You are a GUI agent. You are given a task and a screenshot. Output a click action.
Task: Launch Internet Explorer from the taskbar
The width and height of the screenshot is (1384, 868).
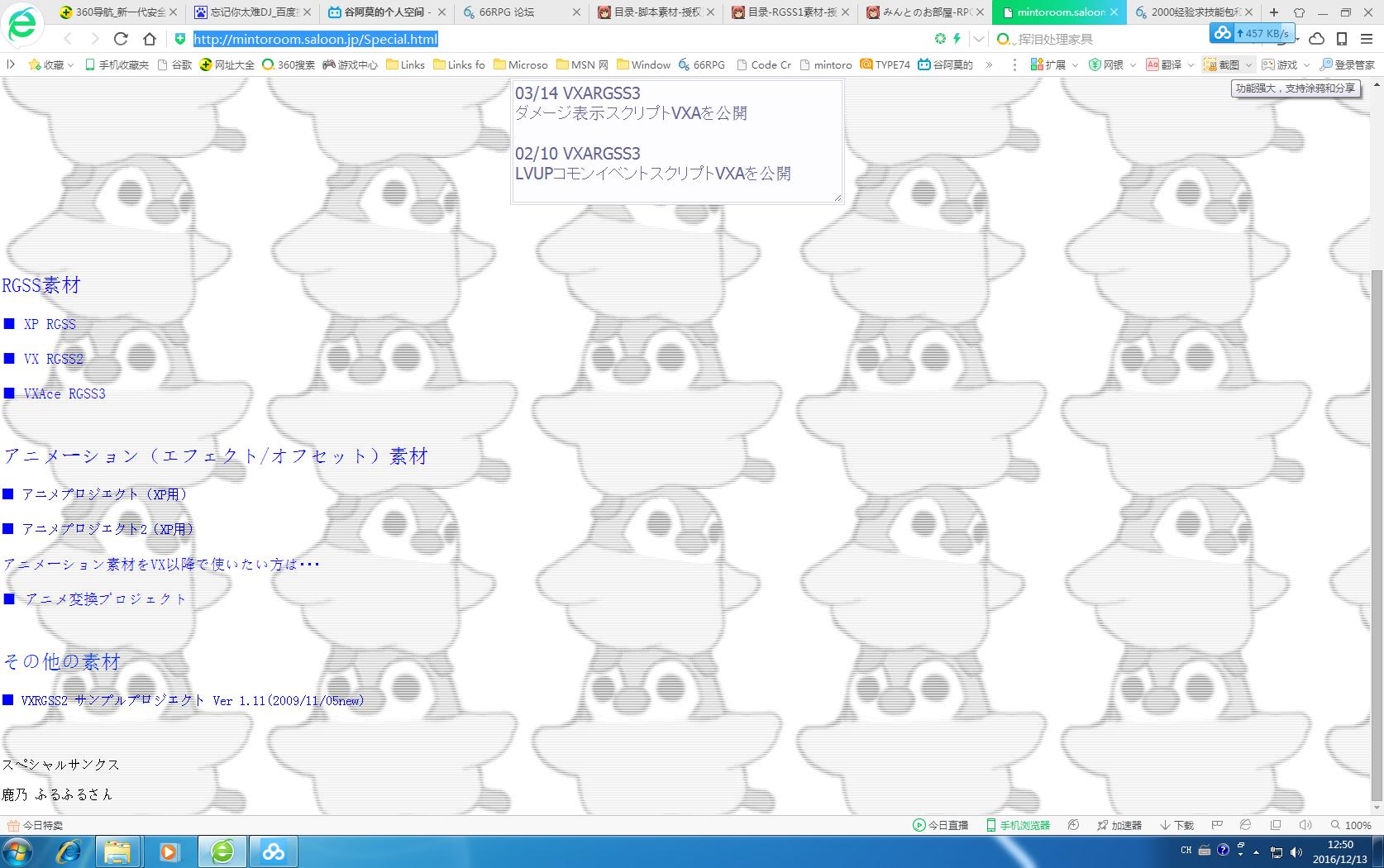pos(69,851)
